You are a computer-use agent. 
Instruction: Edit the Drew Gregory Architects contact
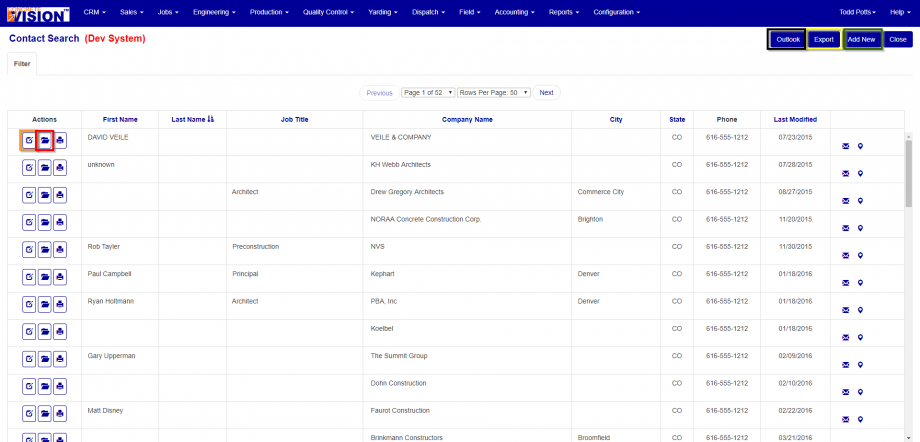29,195
